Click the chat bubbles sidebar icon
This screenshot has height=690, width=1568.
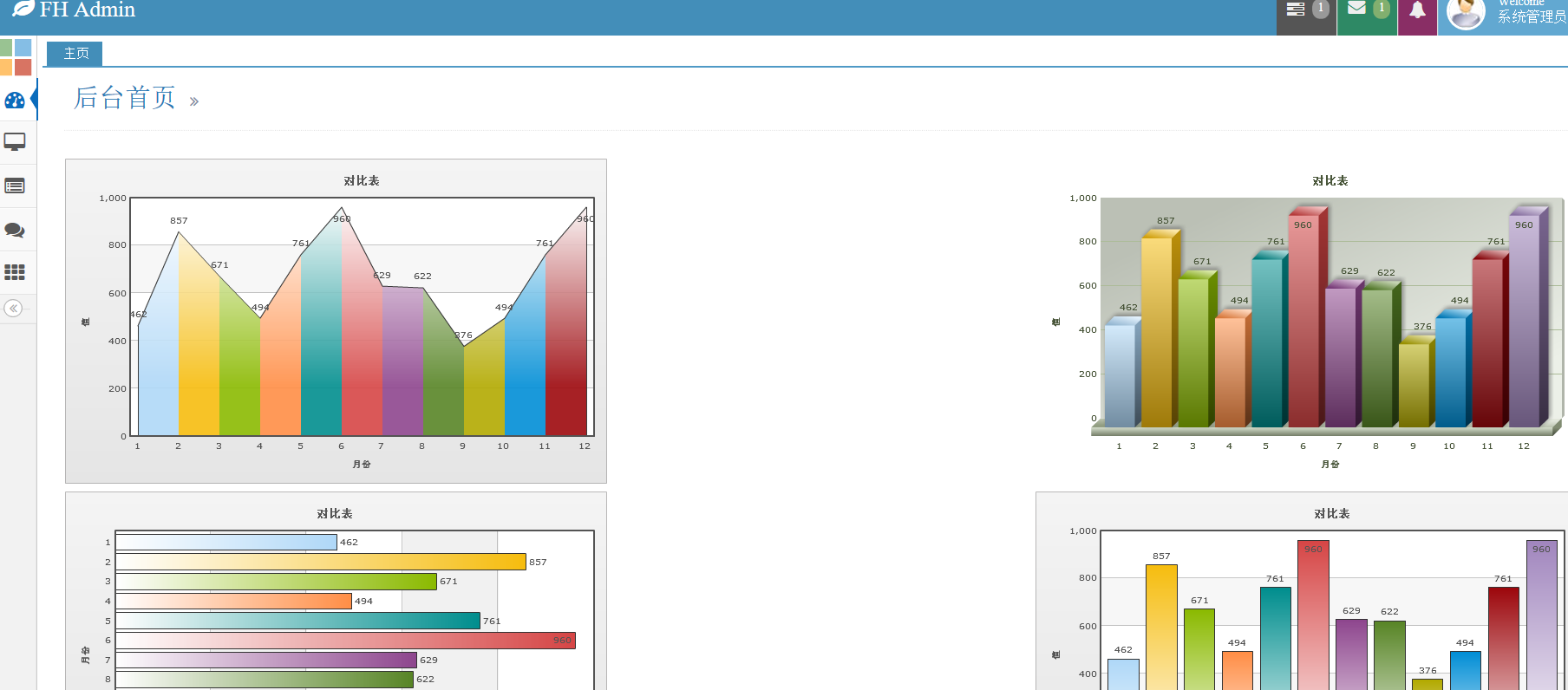(x=15, y=230)
